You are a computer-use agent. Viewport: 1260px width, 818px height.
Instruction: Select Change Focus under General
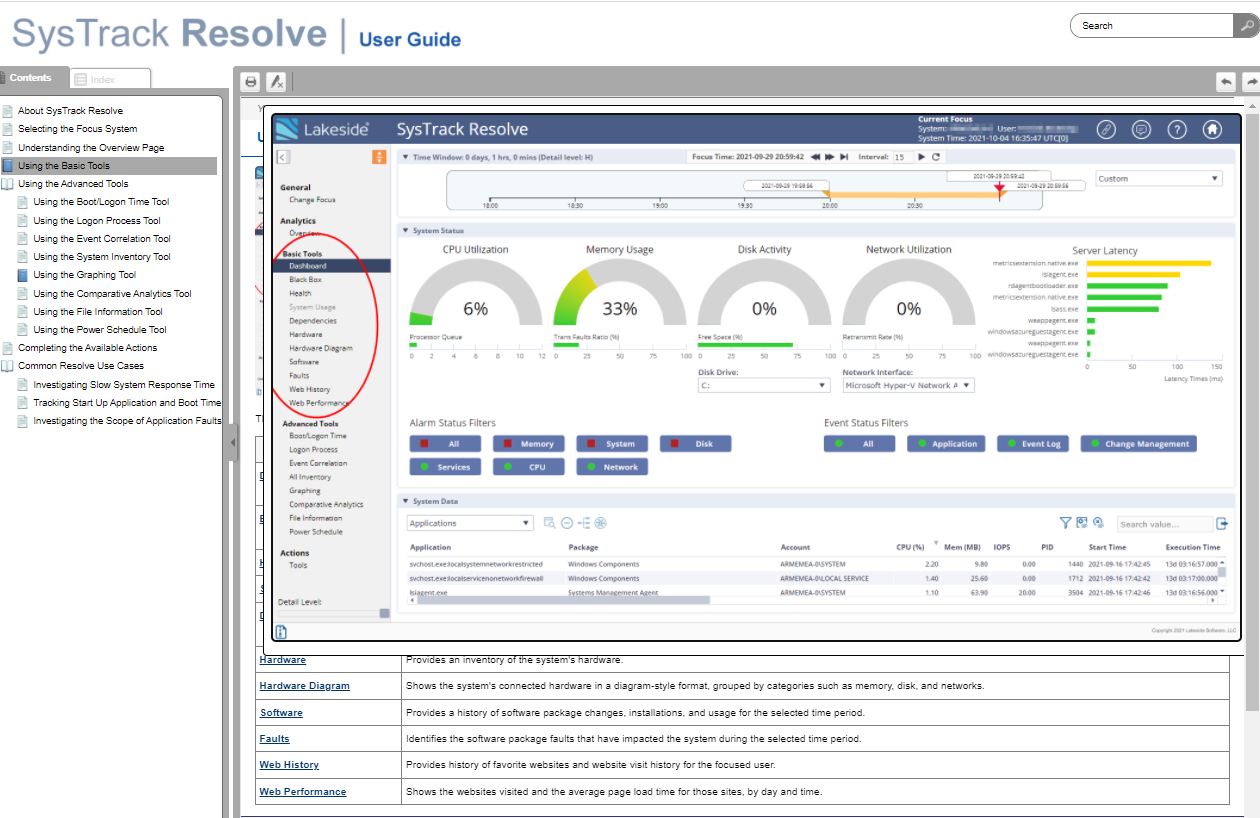312,200
